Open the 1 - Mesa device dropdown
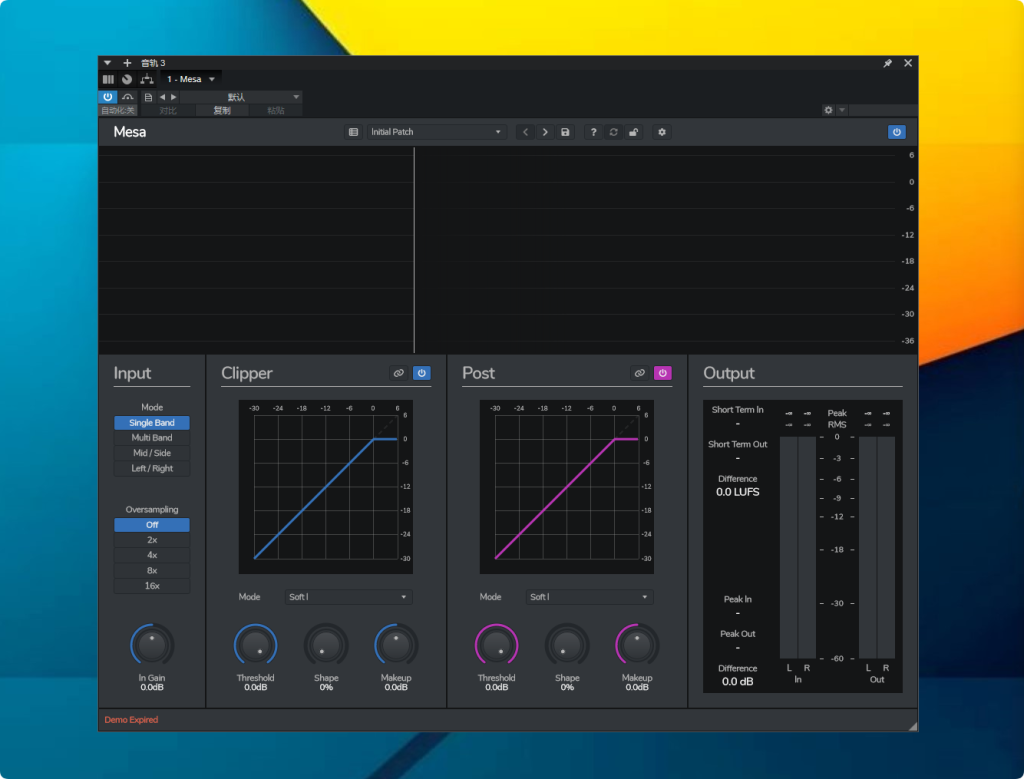1024x779 pixels. tap(190, 79)
